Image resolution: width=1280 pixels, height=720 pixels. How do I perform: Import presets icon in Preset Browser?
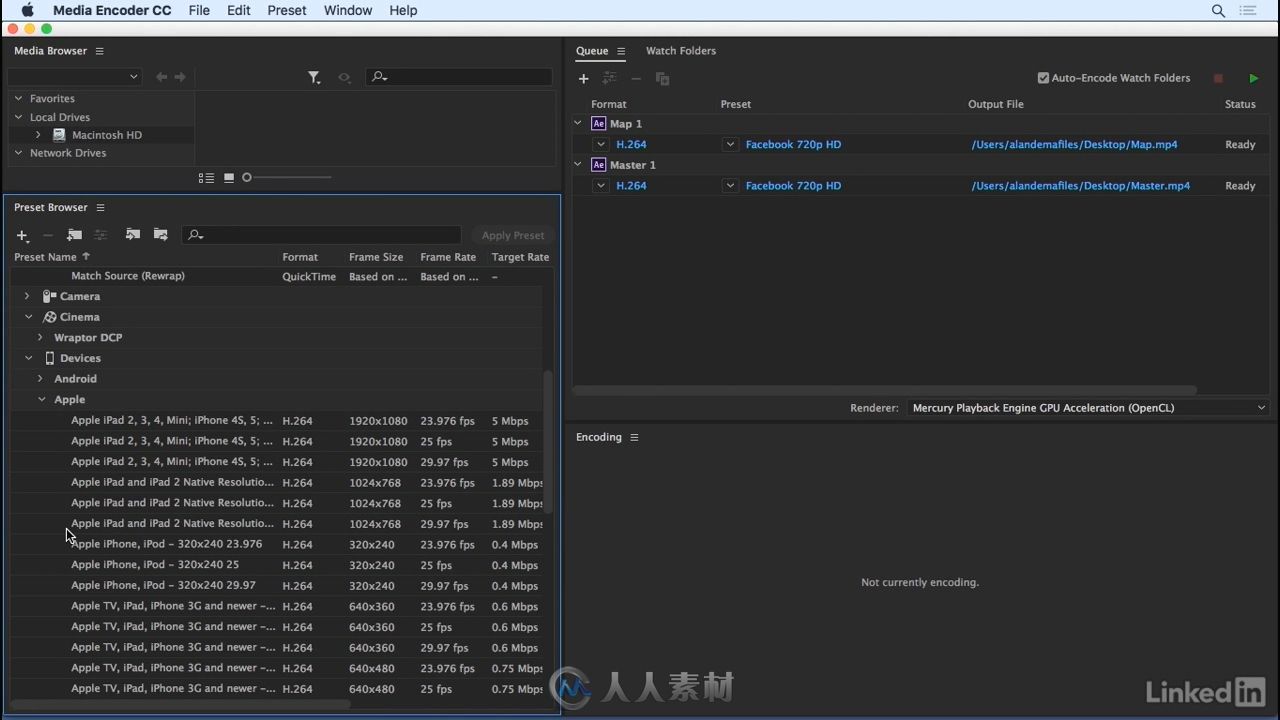[x=132, y=235]
